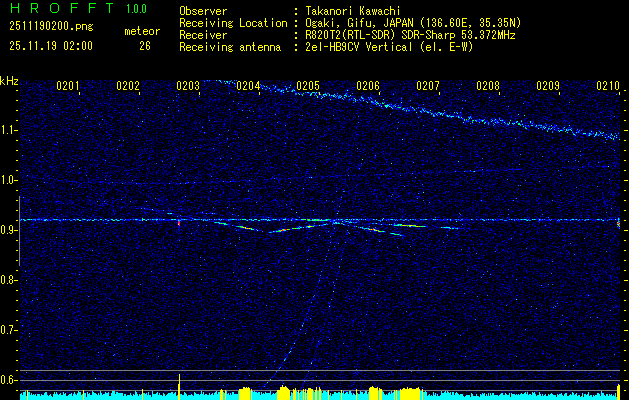
Task: Click the version number 1.0.0
Action: [x=136, y=9]
